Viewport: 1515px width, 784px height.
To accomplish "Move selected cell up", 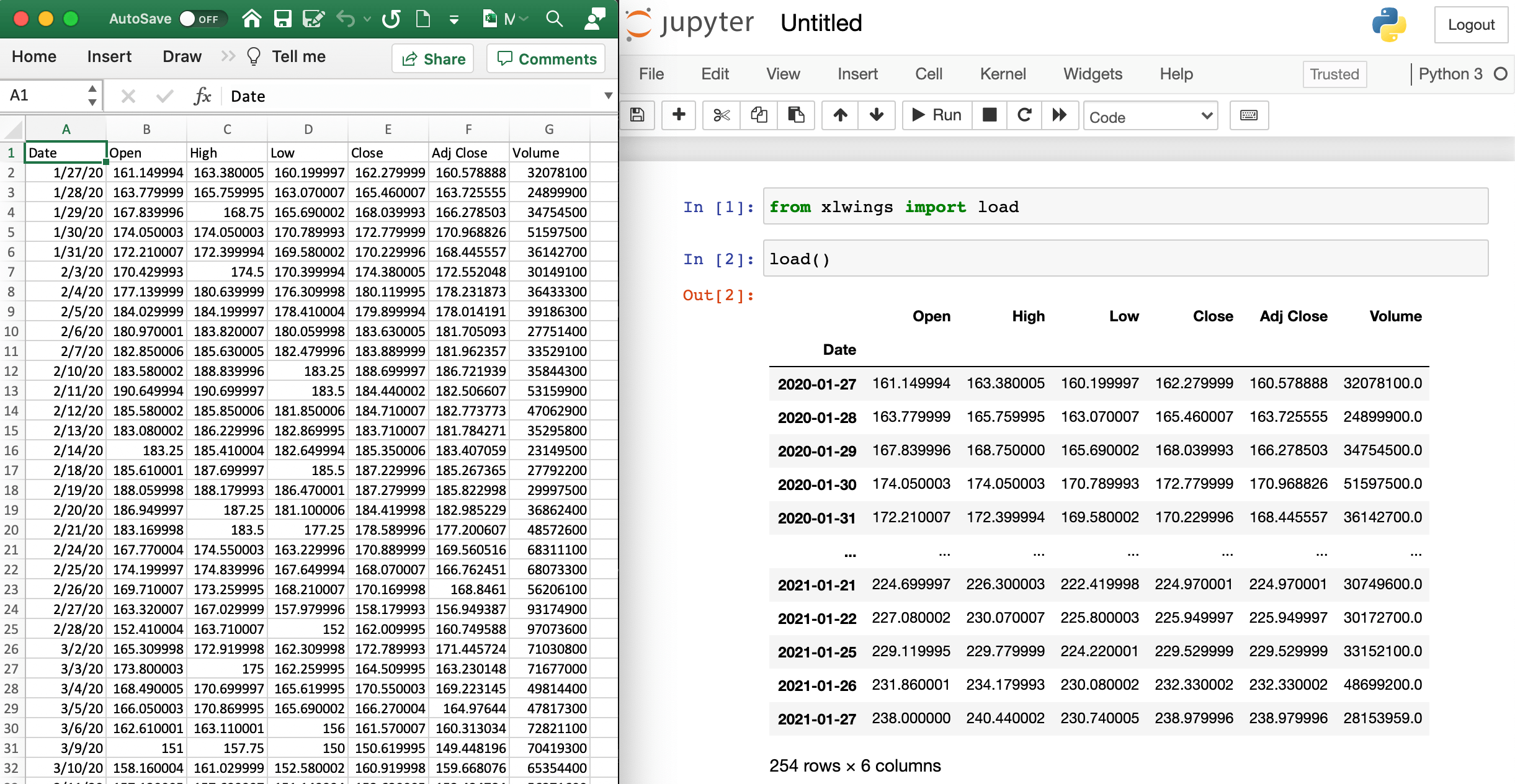I will [840, 115].
